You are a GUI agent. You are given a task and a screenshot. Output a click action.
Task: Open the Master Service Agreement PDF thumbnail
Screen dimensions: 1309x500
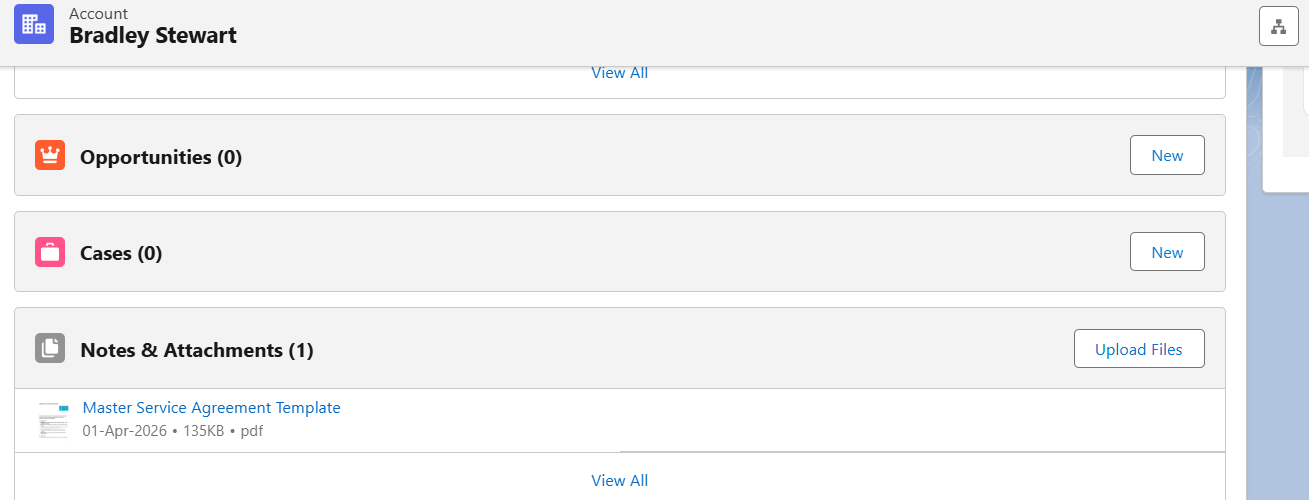click(x=53, y=419)
